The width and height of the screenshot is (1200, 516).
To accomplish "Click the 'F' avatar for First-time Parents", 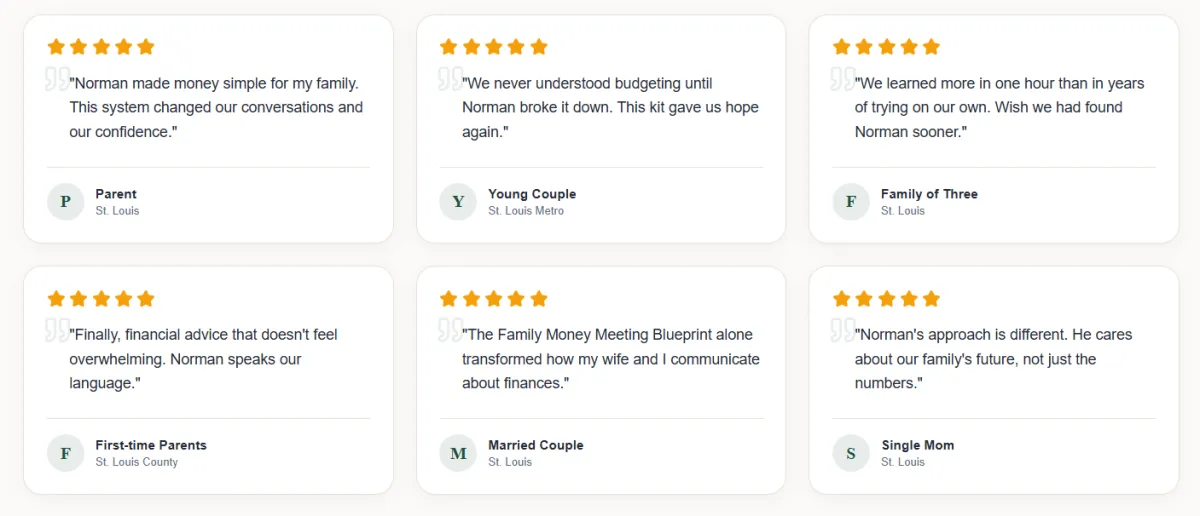I will 65,453.
